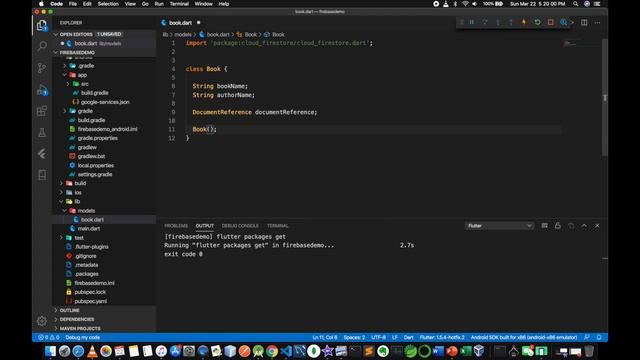
Task: Click the Ln 11, Col 8 cursor position
Action: pos(325,338)
